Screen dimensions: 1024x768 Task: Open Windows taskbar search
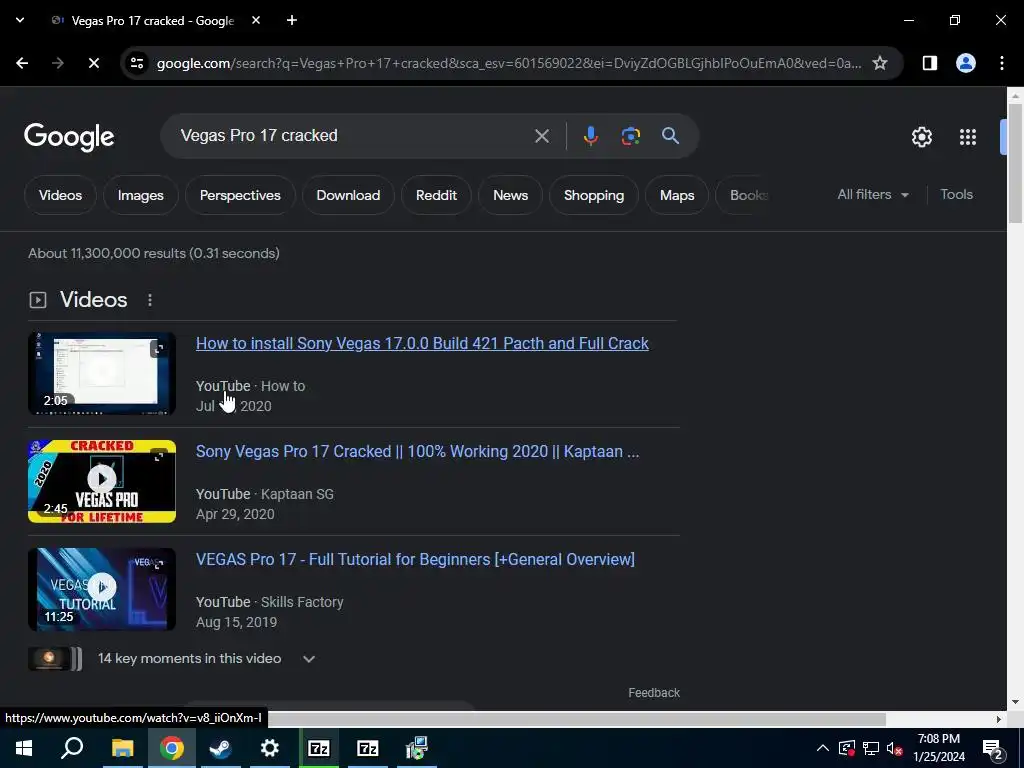pos(72,748)
